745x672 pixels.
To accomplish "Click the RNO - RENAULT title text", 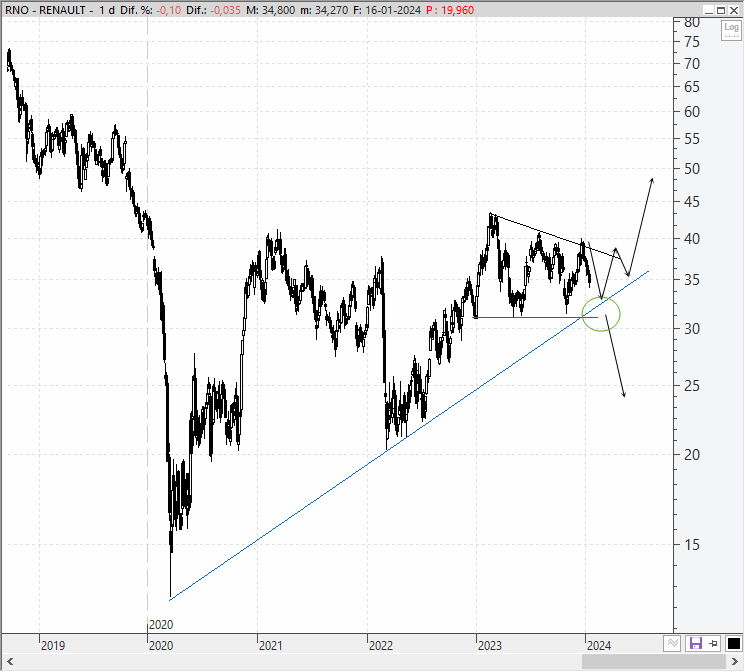I will (x=45, y=10).
